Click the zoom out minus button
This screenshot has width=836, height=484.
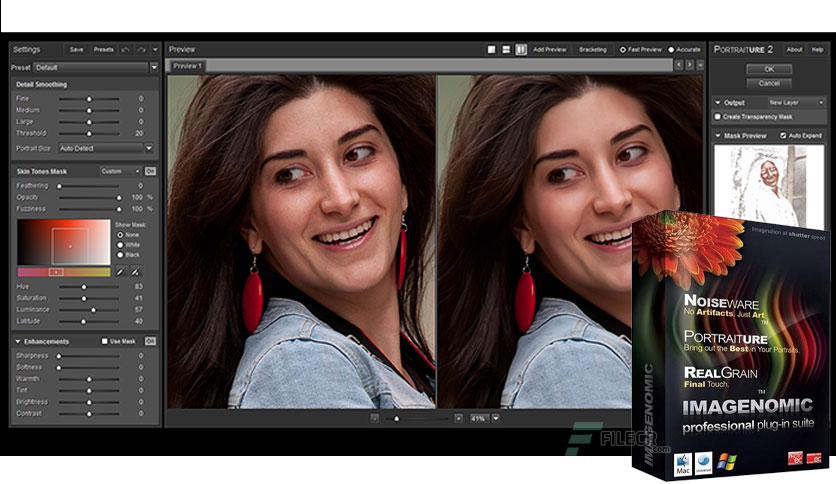(x=374, y=418)
